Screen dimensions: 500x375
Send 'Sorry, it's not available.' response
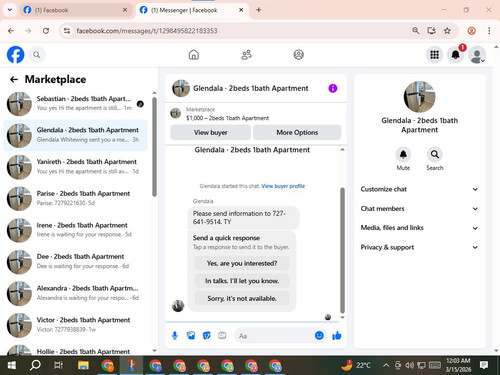click(242, 298)
